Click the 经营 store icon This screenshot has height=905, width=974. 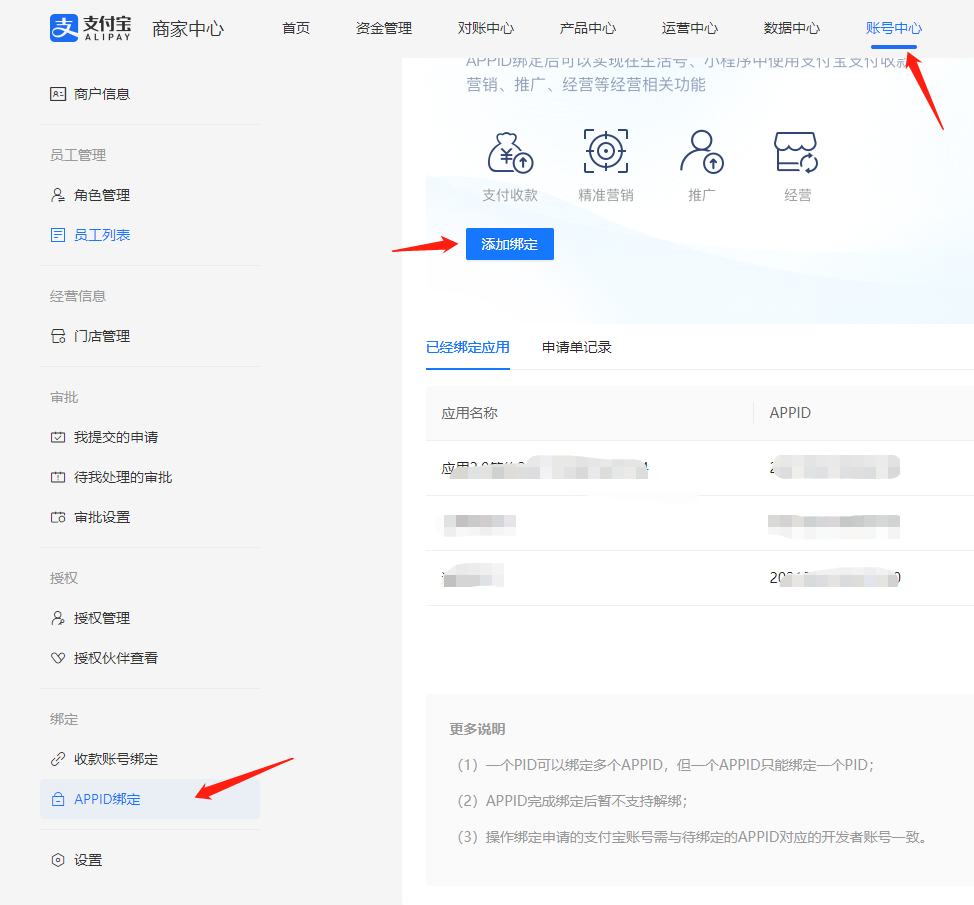(x=797, y=152)
